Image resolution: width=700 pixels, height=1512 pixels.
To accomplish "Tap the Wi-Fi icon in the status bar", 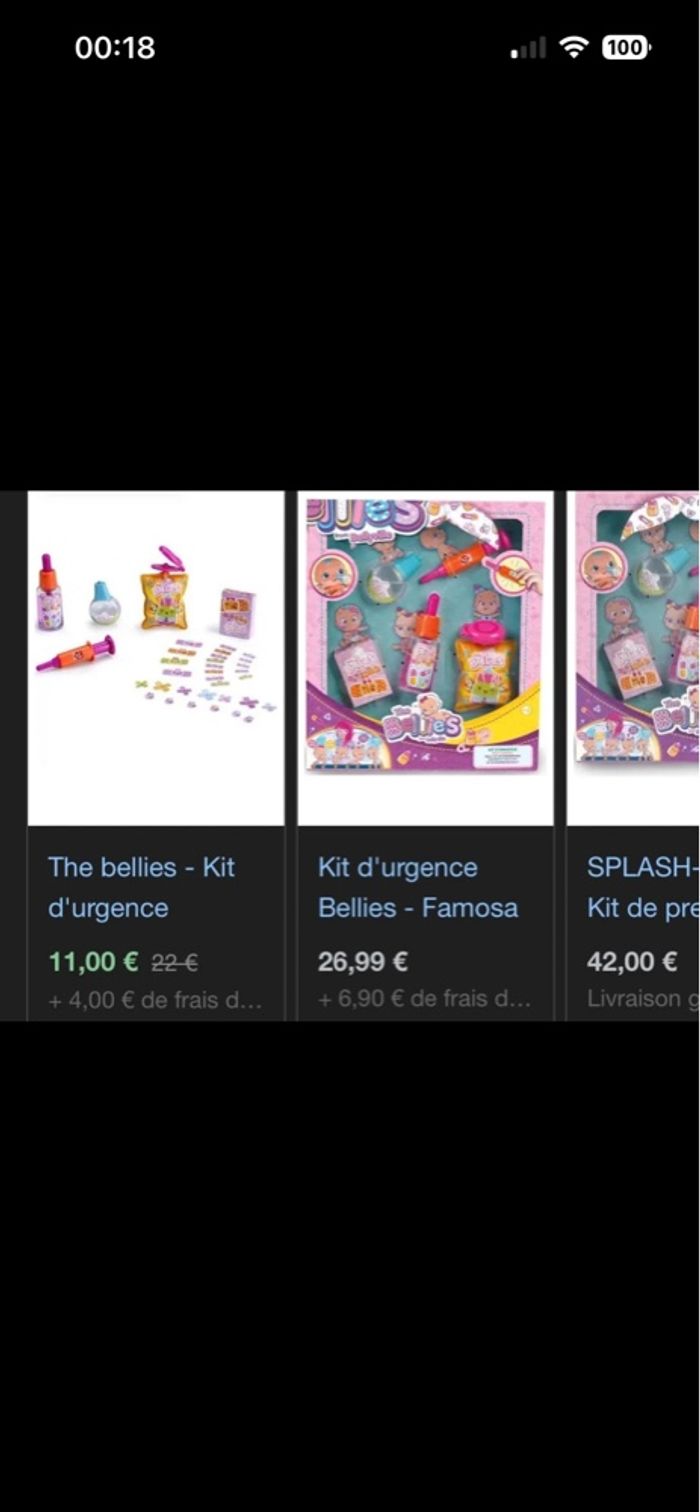I will (x=574, y=47).
